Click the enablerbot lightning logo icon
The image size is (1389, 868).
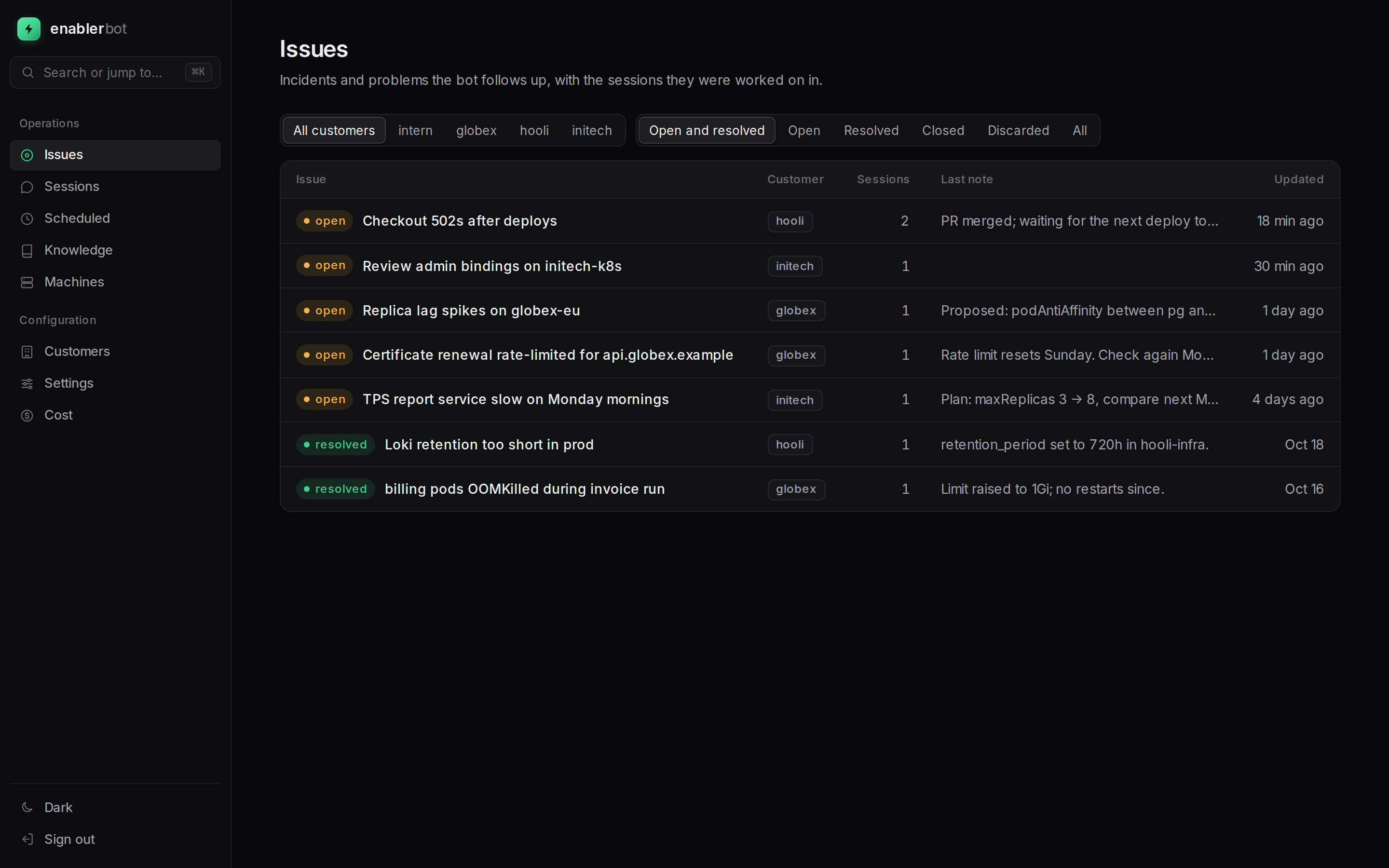(29, 29)
